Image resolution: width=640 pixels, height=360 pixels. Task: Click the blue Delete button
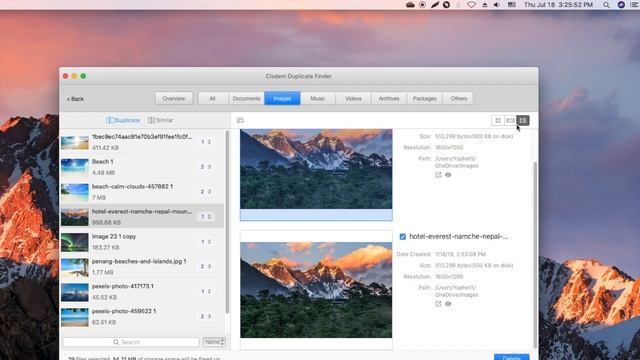511,357
